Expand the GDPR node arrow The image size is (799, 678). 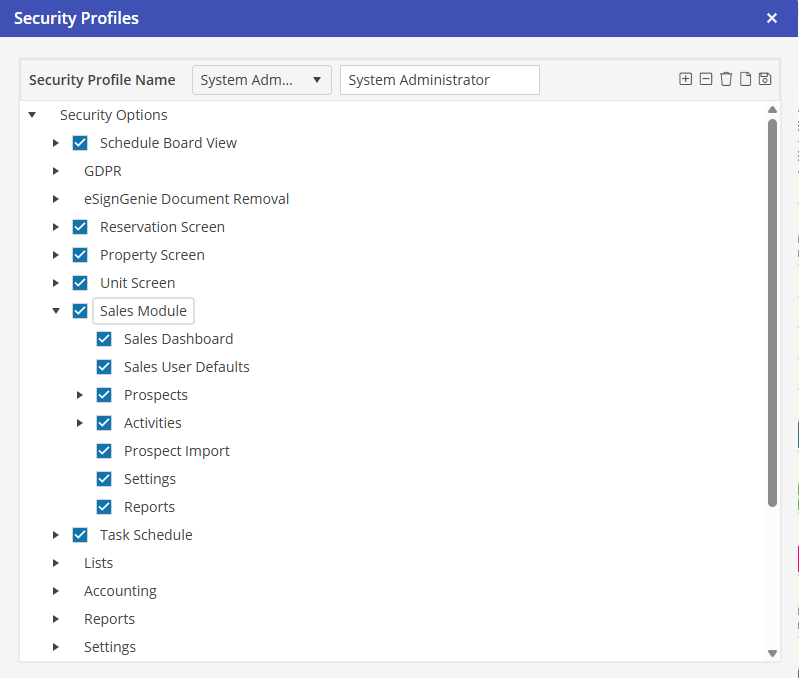pos(56,171)
